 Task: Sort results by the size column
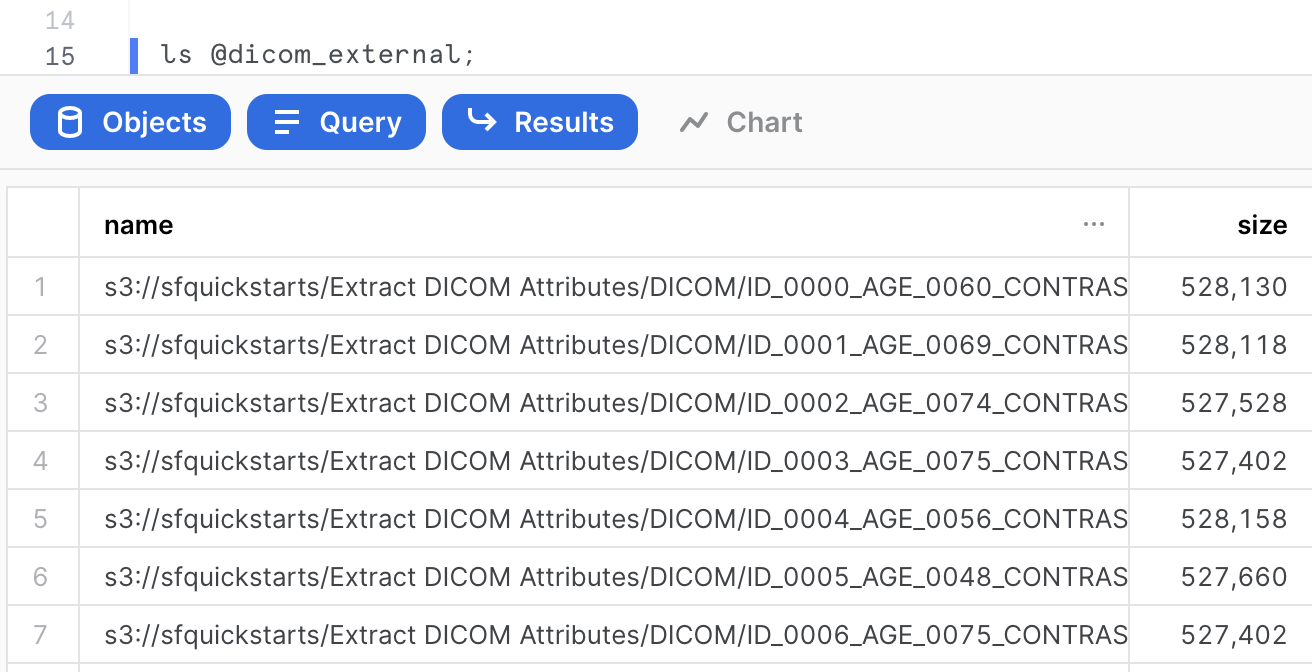click(x=1262, y=225)
